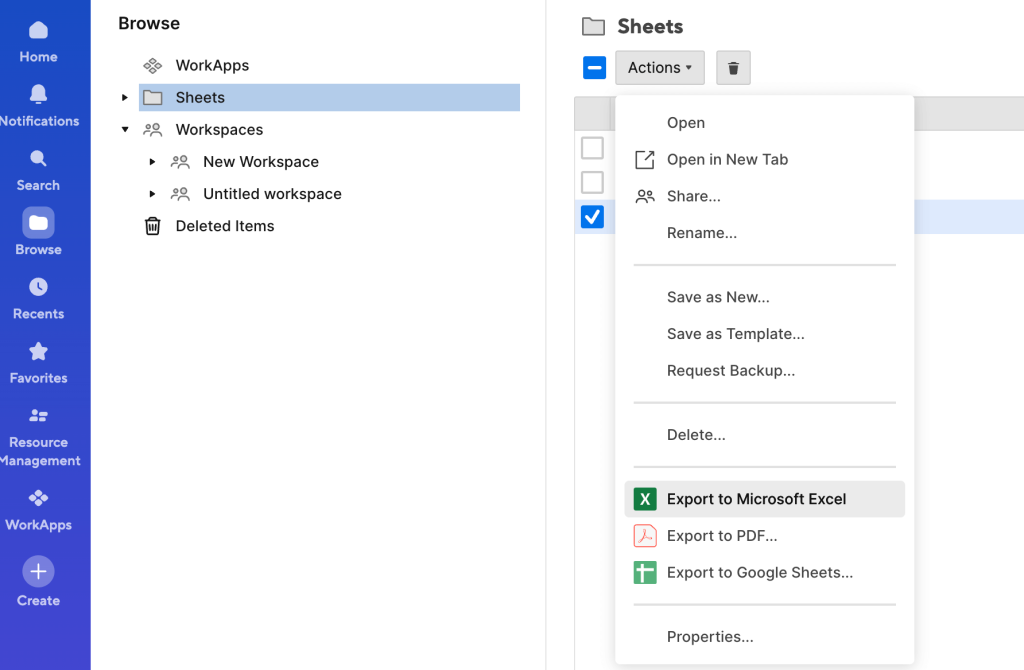Screen dimensions: 1024x670
Task: Click the Create plus icon
Action: coord(38,571)
